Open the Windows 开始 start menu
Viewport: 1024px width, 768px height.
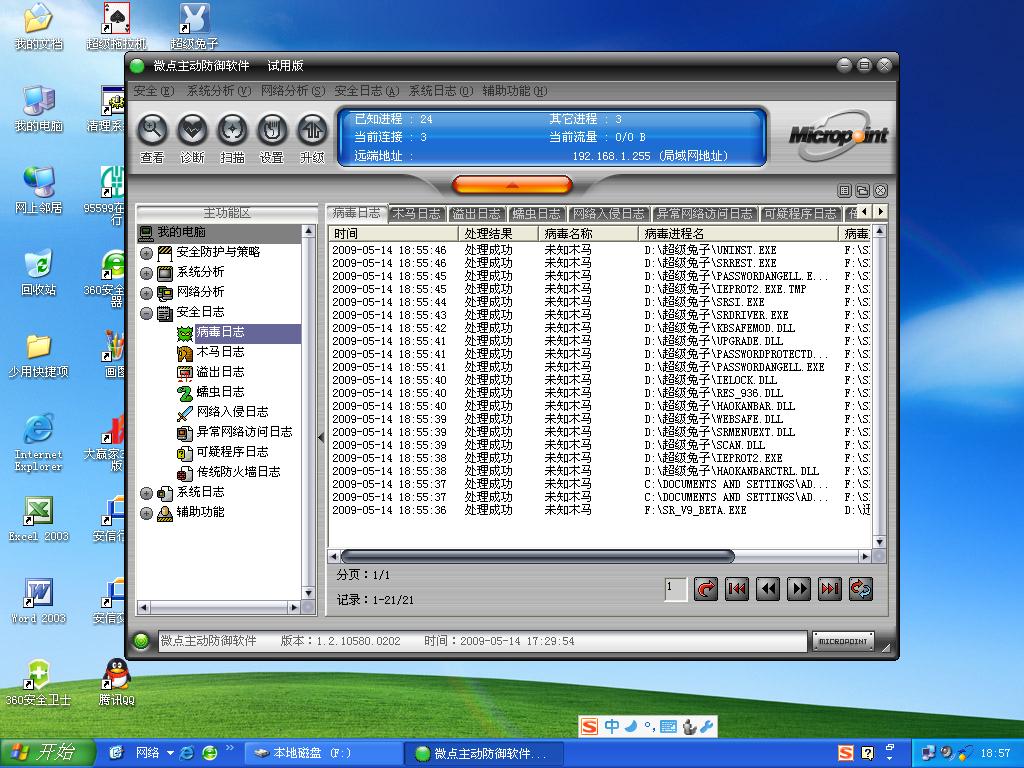(x=48, y=753)
